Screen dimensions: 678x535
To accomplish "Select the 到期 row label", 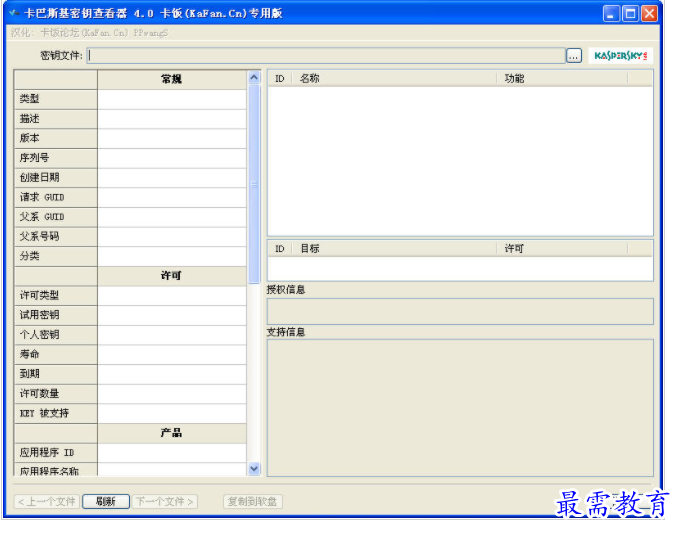I will pyautogui.click(x=56, y=374).
